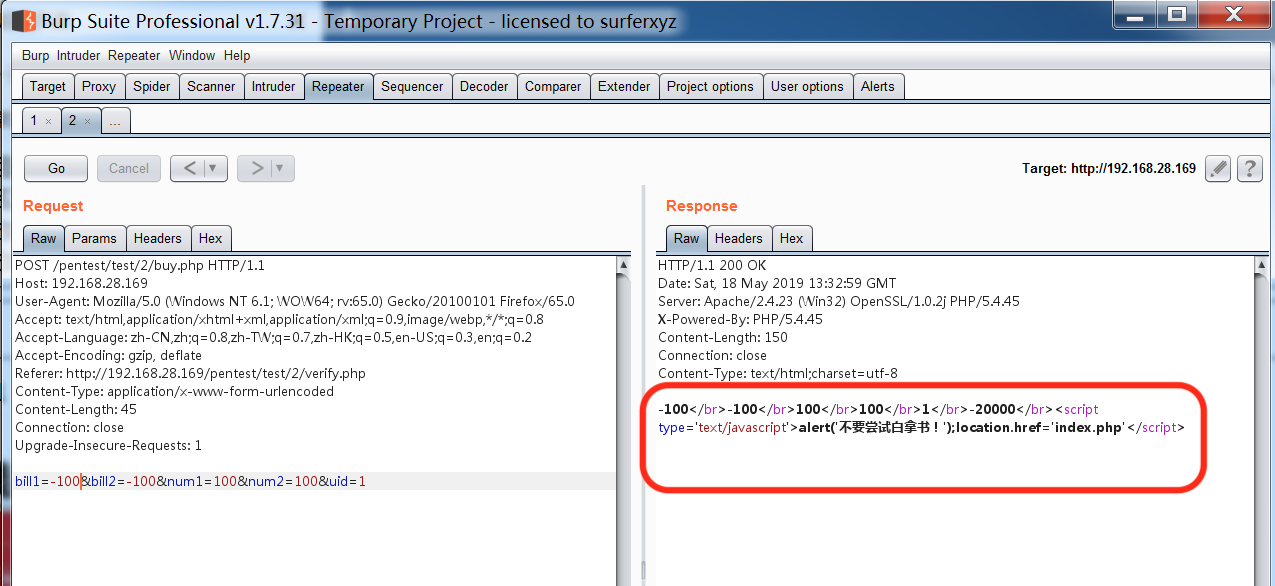This screenshot has height=586, width=1275.
Task: Send the request with the Go button
Action: pos(56,168)
